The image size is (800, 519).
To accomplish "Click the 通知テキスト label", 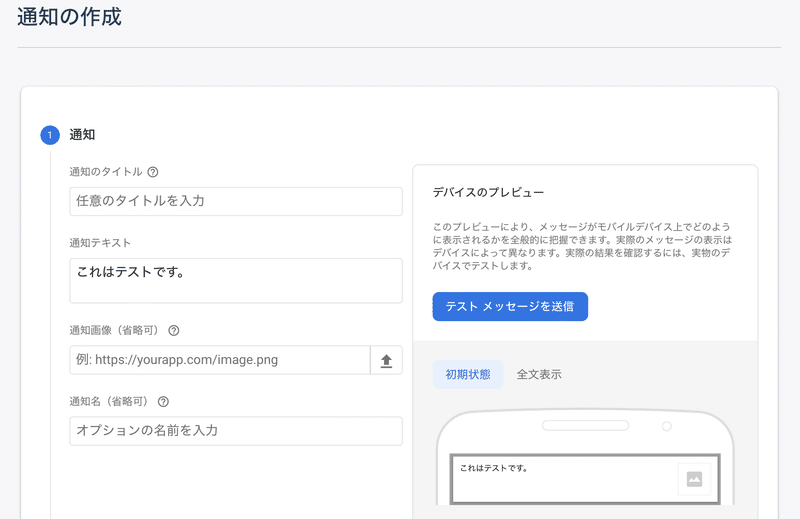I will [x=100, y=243].
